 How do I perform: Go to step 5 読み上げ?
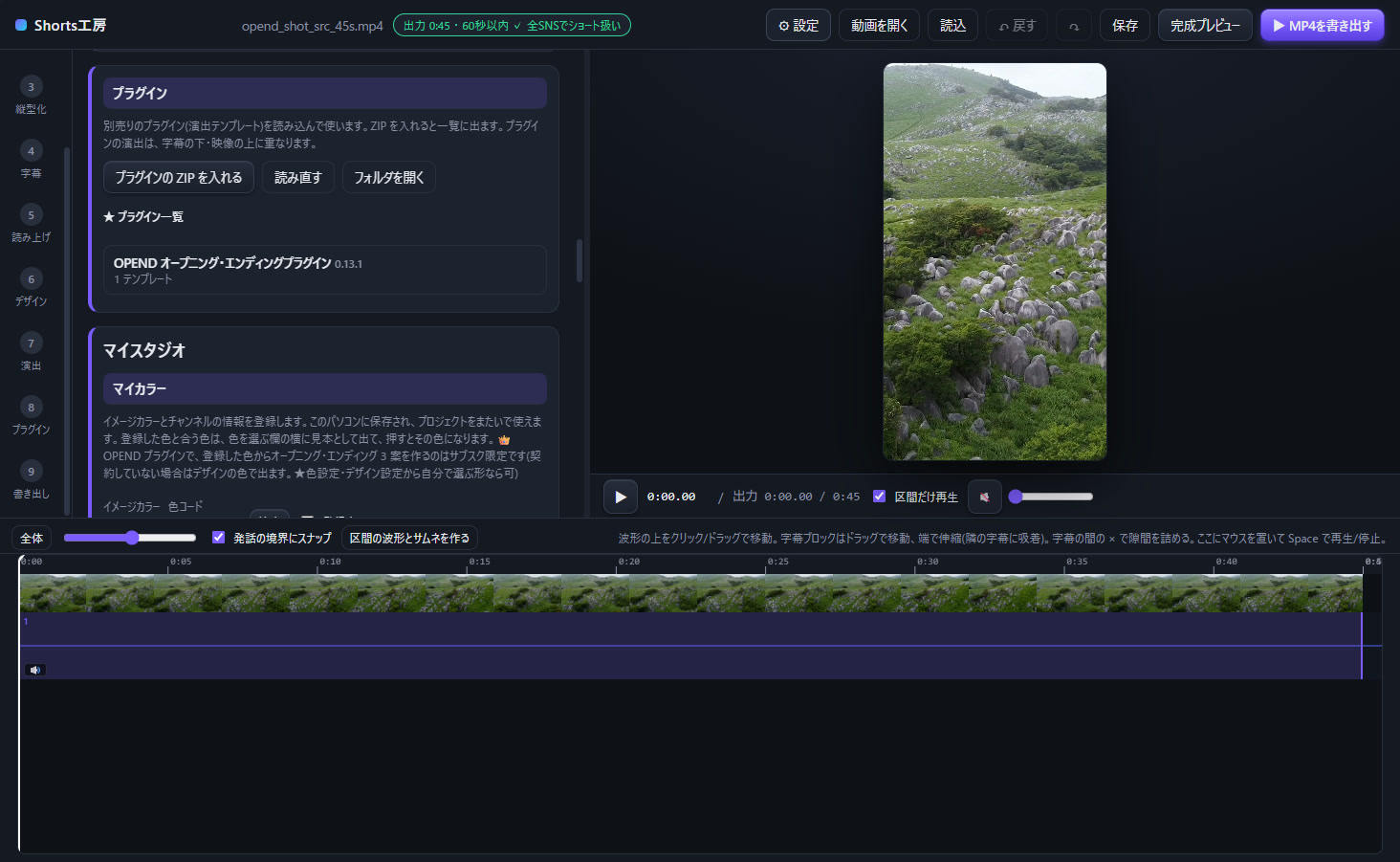(x=31, y=224)
